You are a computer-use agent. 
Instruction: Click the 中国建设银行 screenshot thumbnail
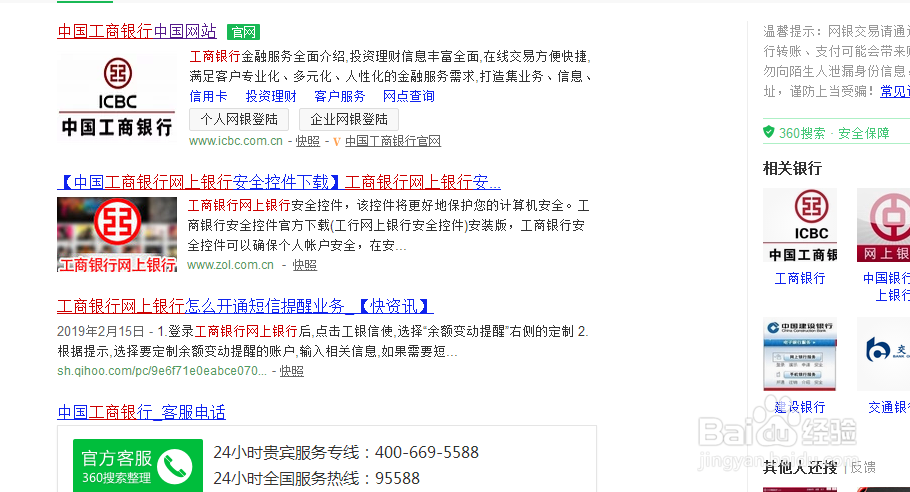coord(800,354)
